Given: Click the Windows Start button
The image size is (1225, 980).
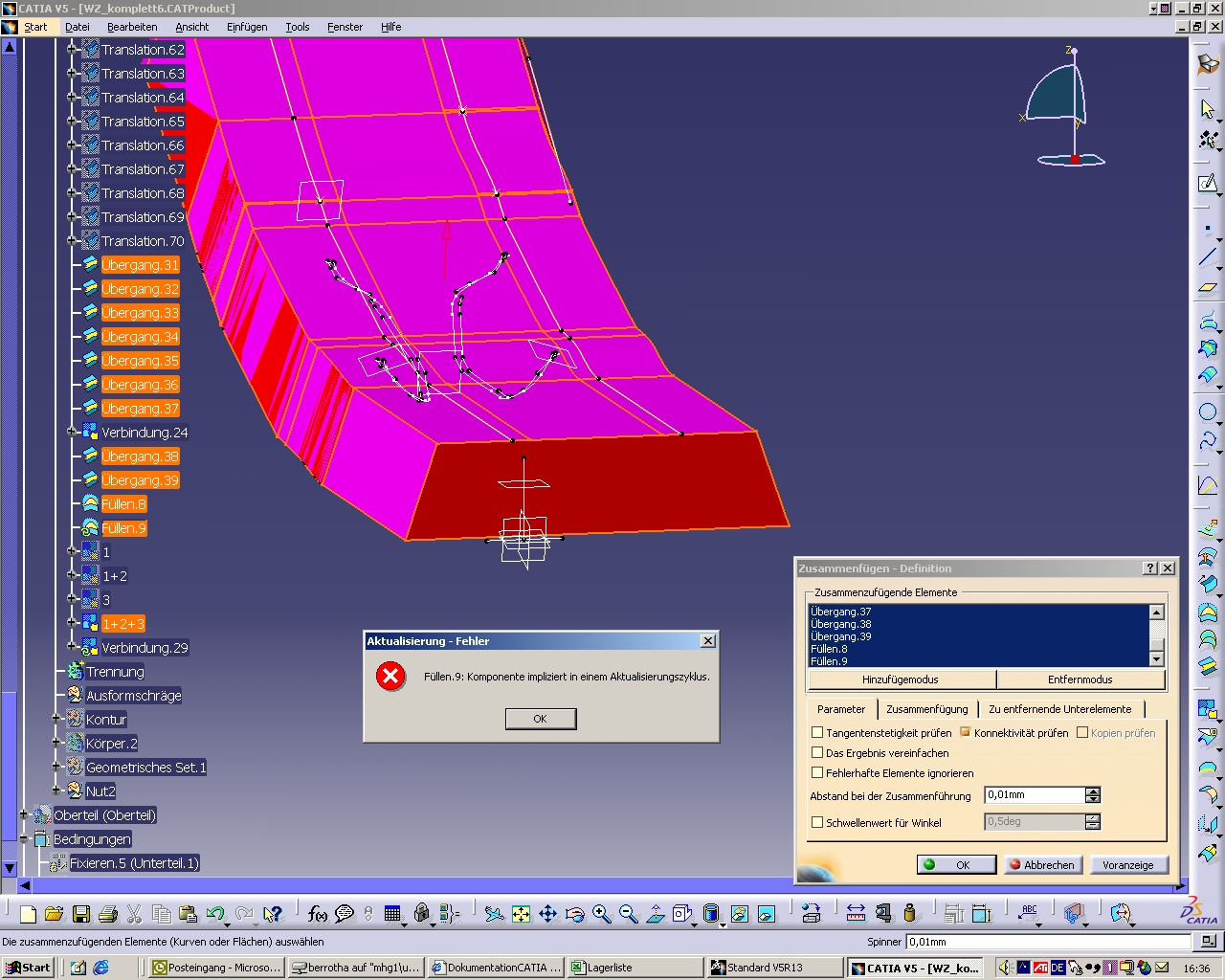Looking at the screenshot, I should (28, 968).
